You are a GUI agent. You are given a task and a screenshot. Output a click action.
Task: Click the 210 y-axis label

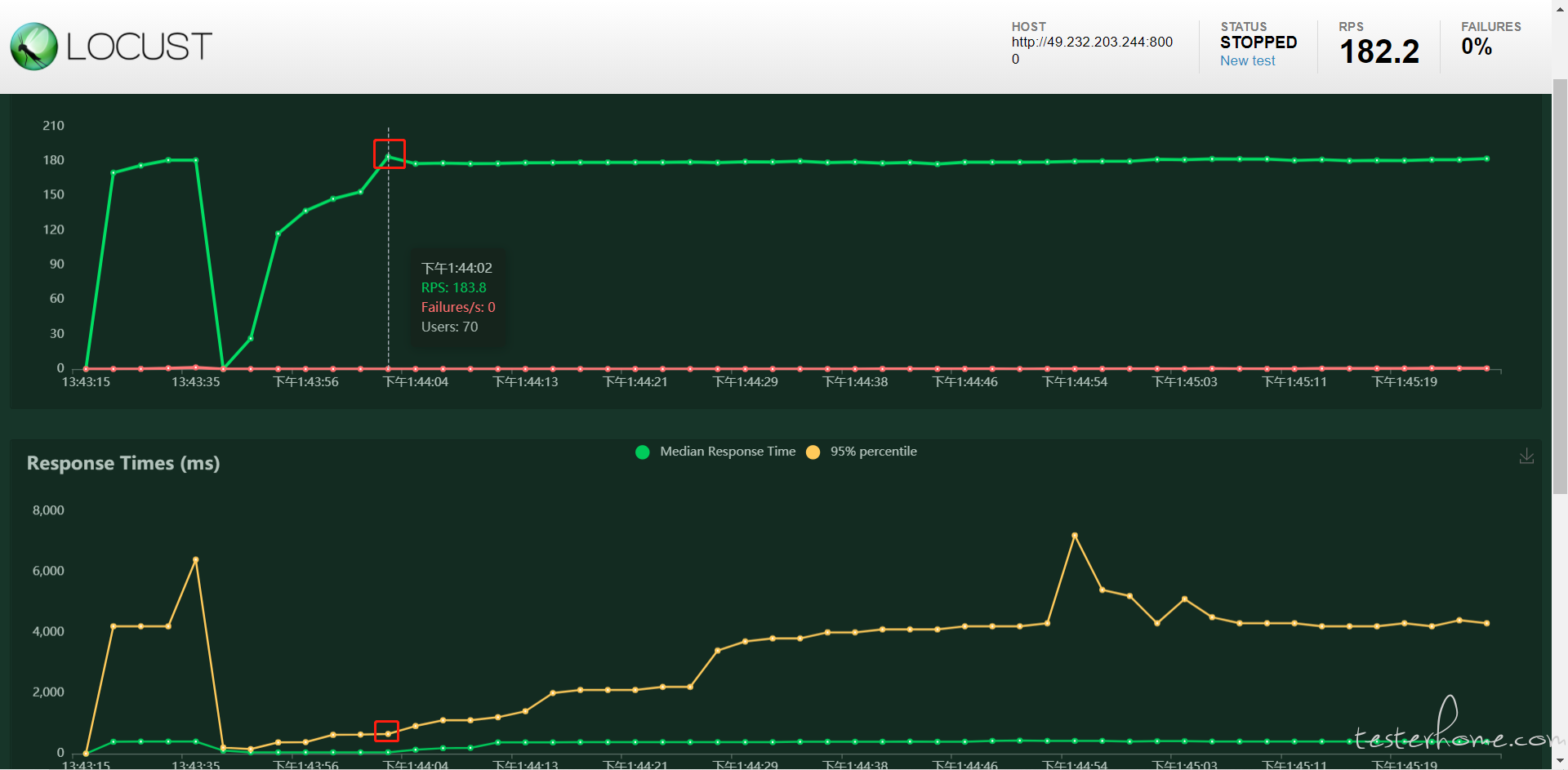click(x=53, y=126)
